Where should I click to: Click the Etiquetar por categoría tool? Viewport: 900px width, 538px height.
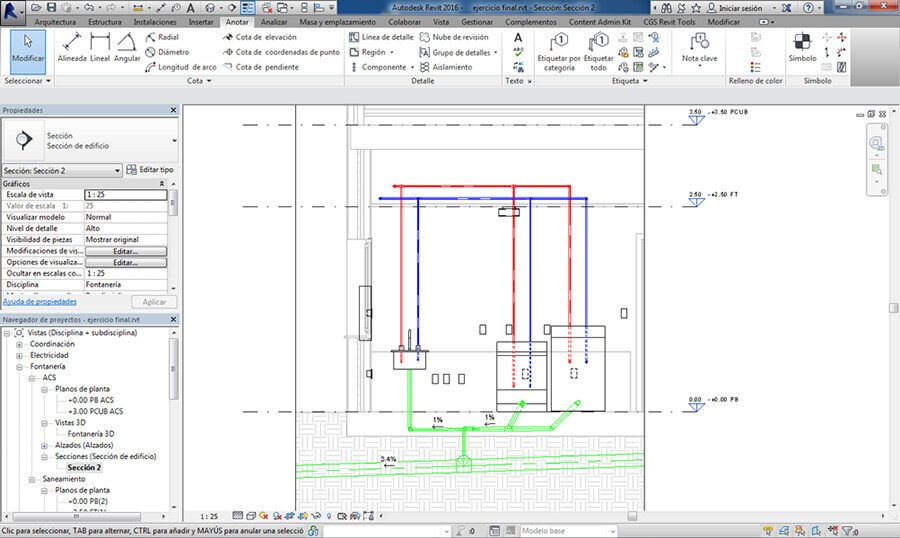(x=558, y=50)
